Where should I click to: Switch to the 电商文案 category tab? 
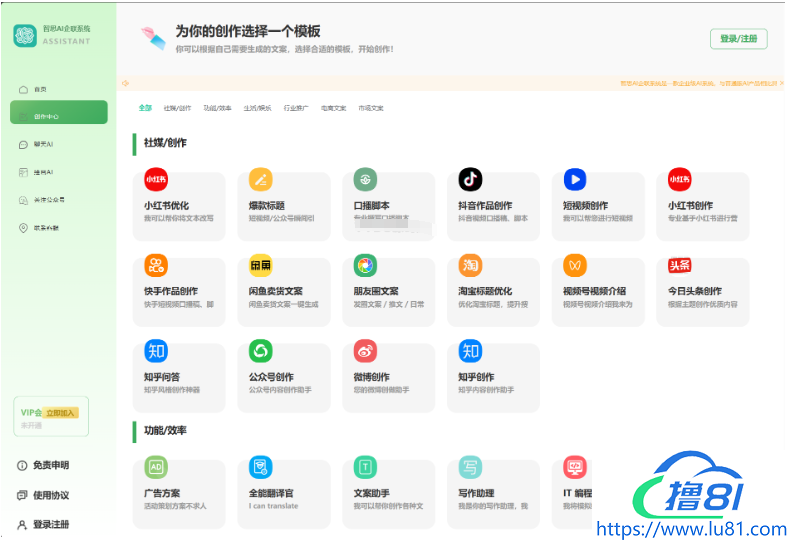pos(333,108)
